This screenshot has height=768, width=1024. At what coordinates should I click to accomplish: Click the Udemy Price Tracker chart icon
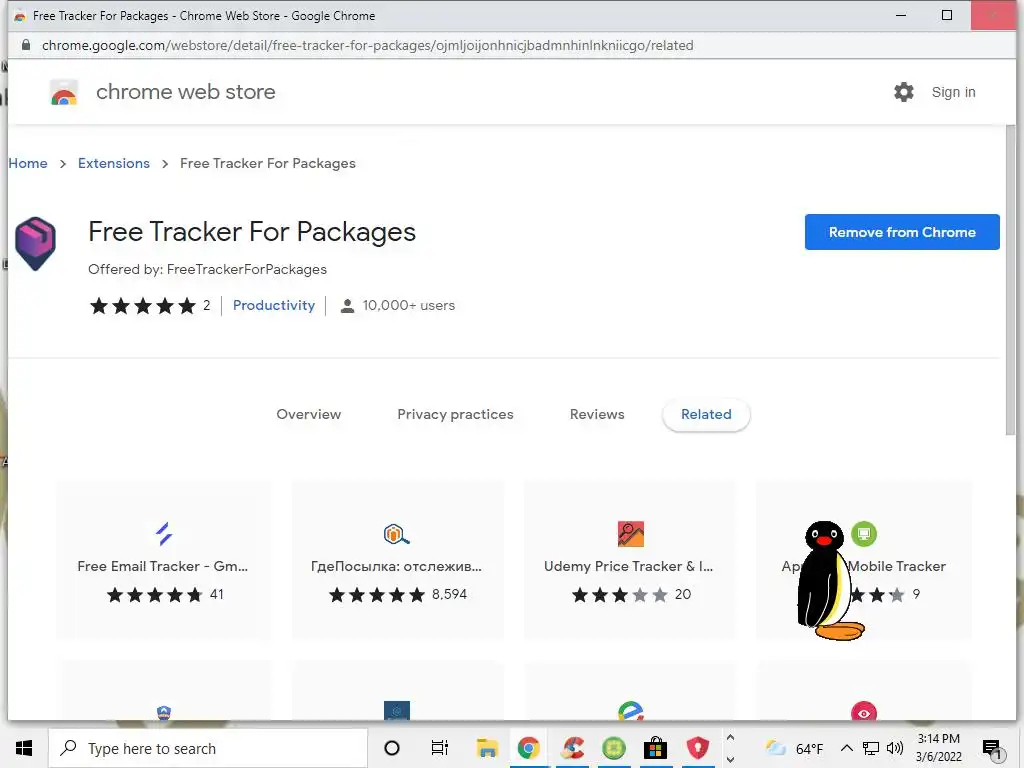pyautogui.click(x=631, y=534)
